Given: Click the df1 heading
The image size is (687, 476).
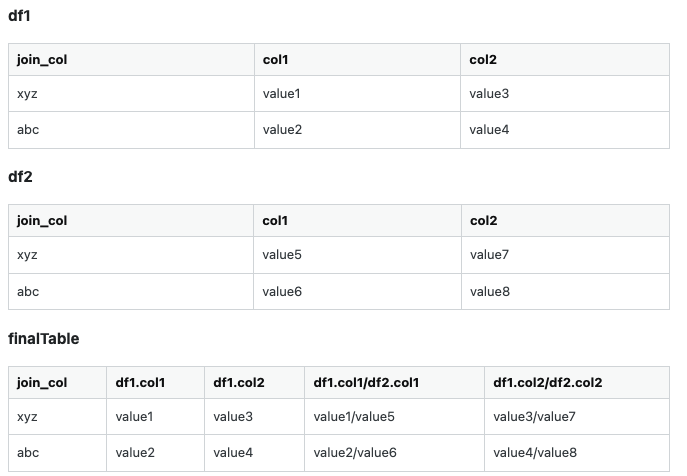Looking at the screenshot, I should [19, 16].
